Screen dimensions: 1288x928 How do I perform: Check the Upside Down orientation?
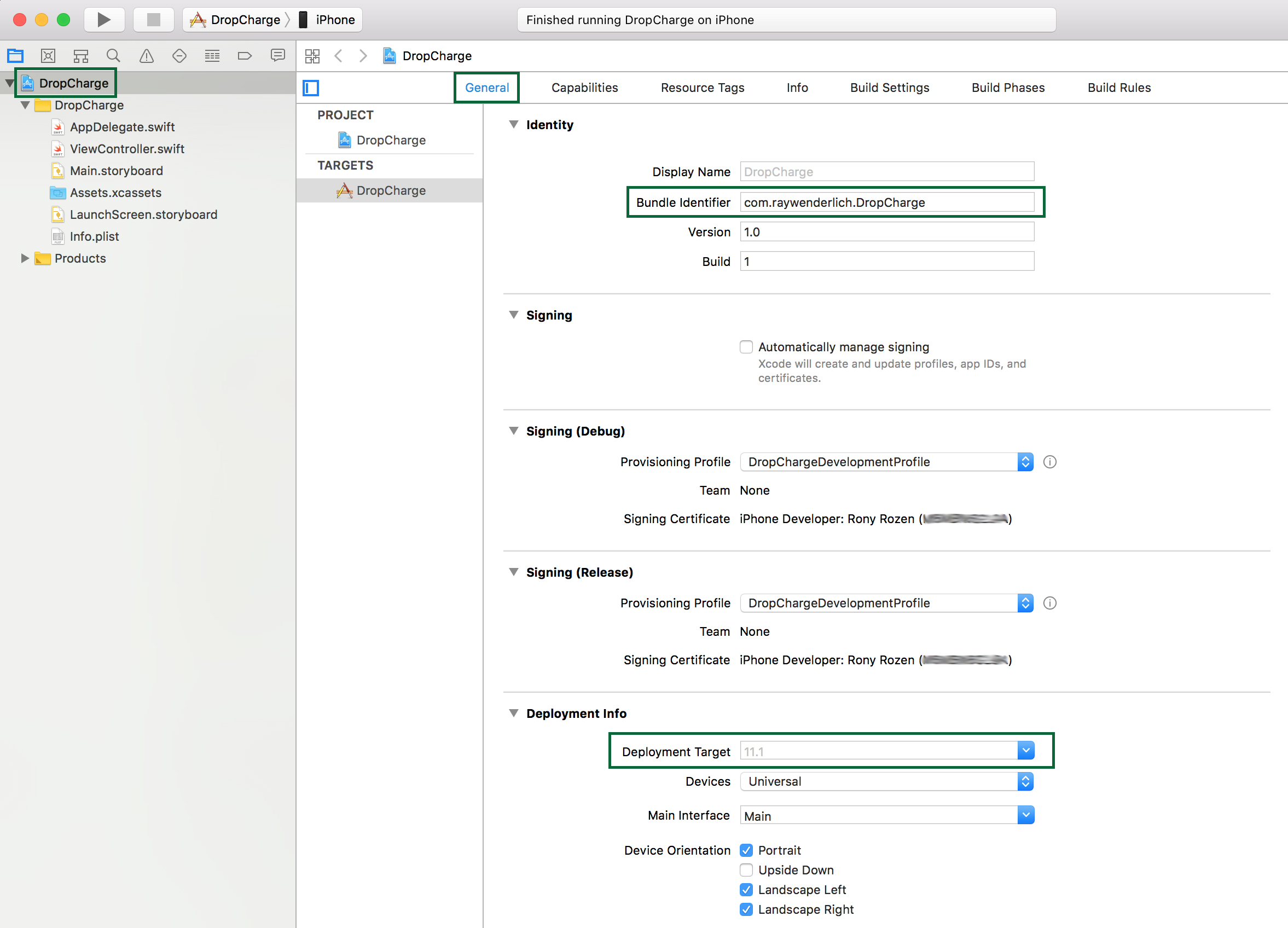(x=746, y=870)
